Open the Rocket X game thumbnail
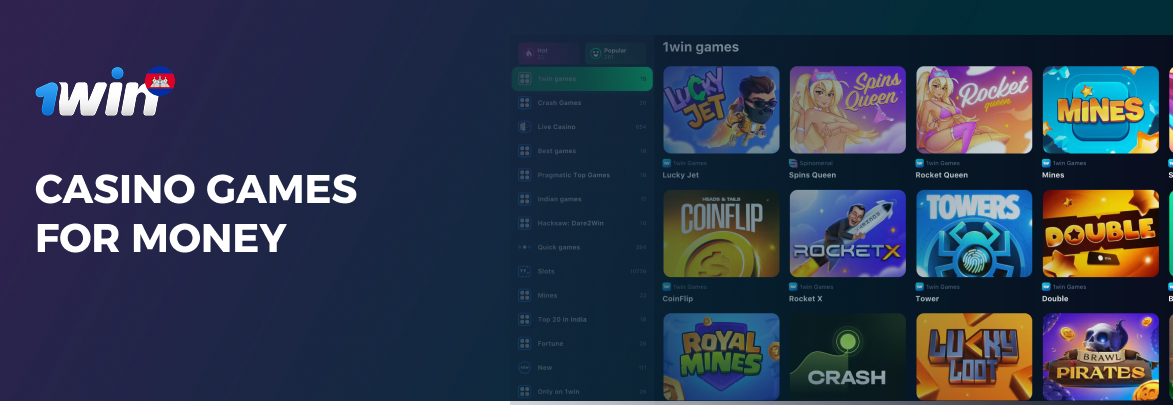Screen dimensions: 1173x405 click(848, 233)
